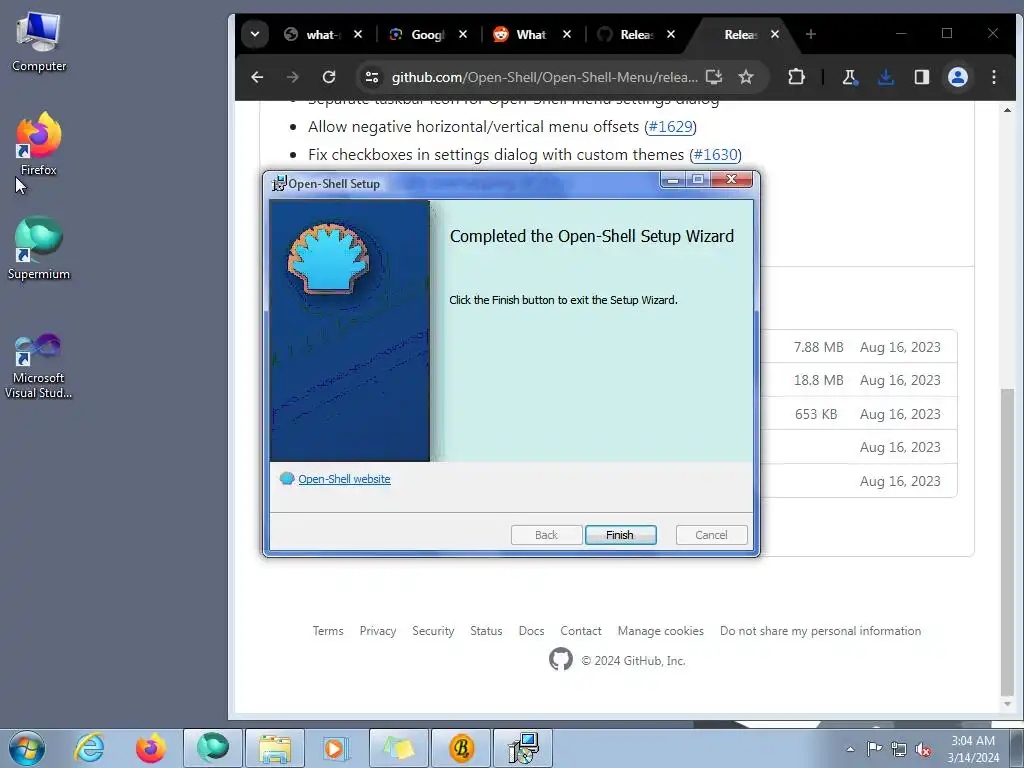Open issue link #1630
Viewport: 1024px width, 768px height.
point(716,155)
